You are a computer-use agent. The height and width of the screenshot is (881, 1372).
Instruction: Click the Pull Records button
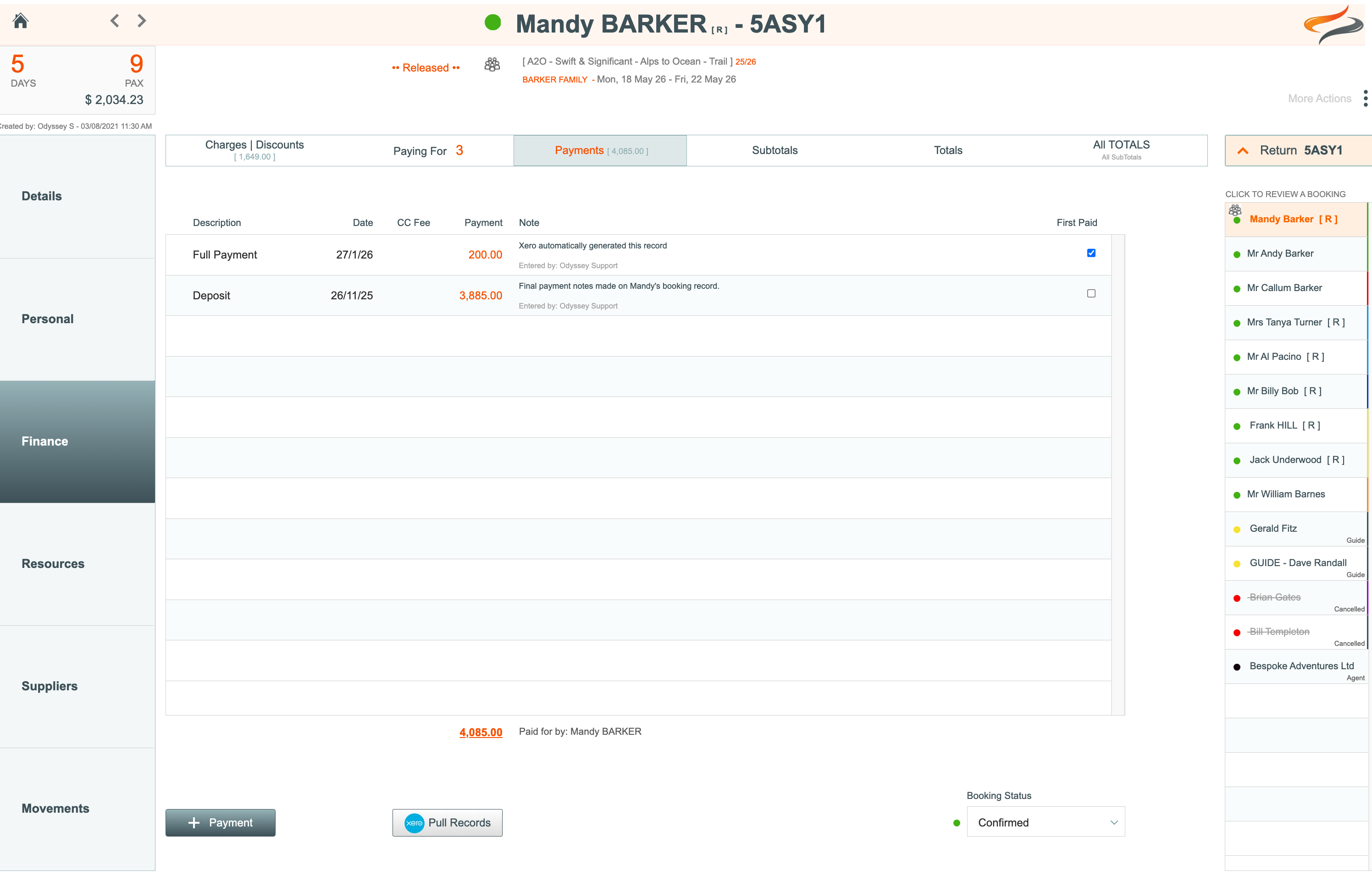click(448, 823)
